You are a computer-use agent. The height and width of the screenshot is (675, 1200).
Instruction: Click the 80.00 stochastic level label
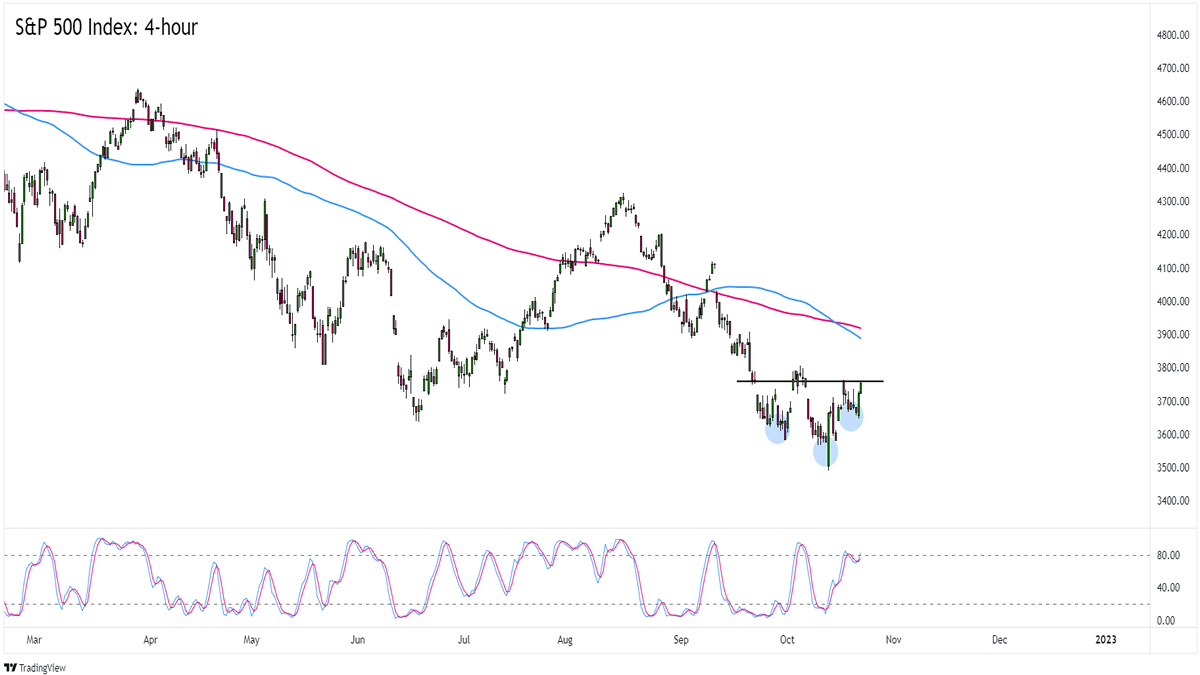click(1166, 555)
